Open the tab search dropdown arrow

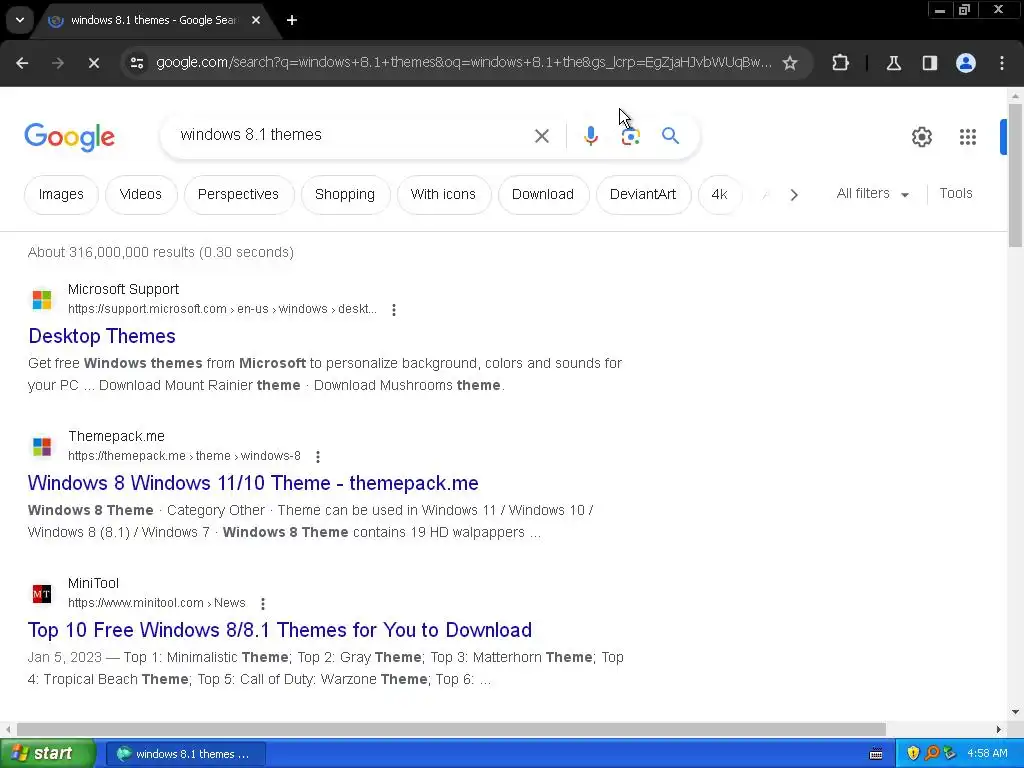(x=20, y=20)
